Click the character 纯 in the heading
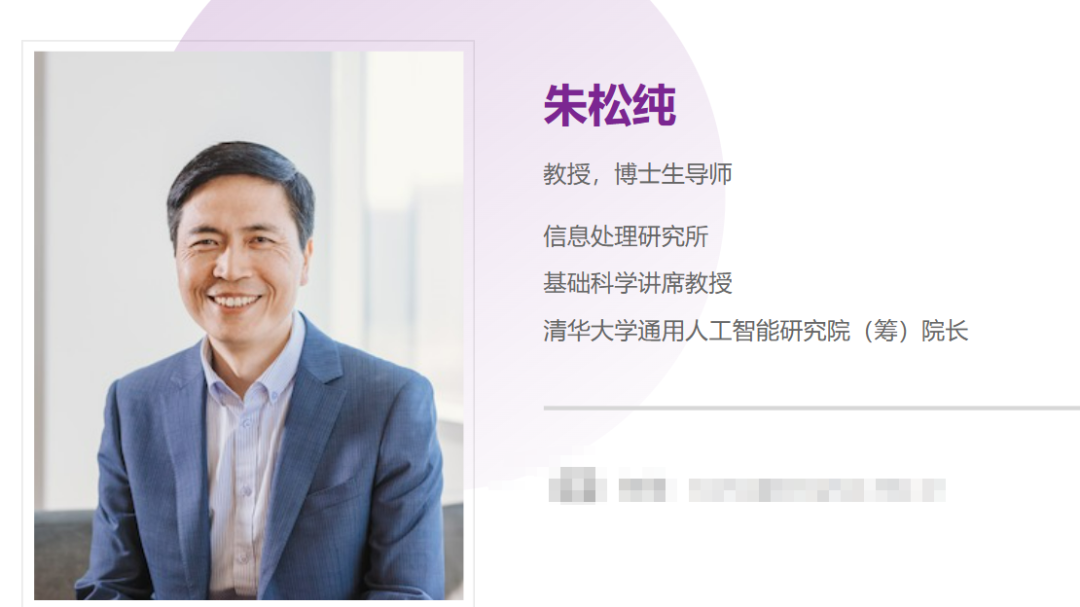 [x=654, y=105]
